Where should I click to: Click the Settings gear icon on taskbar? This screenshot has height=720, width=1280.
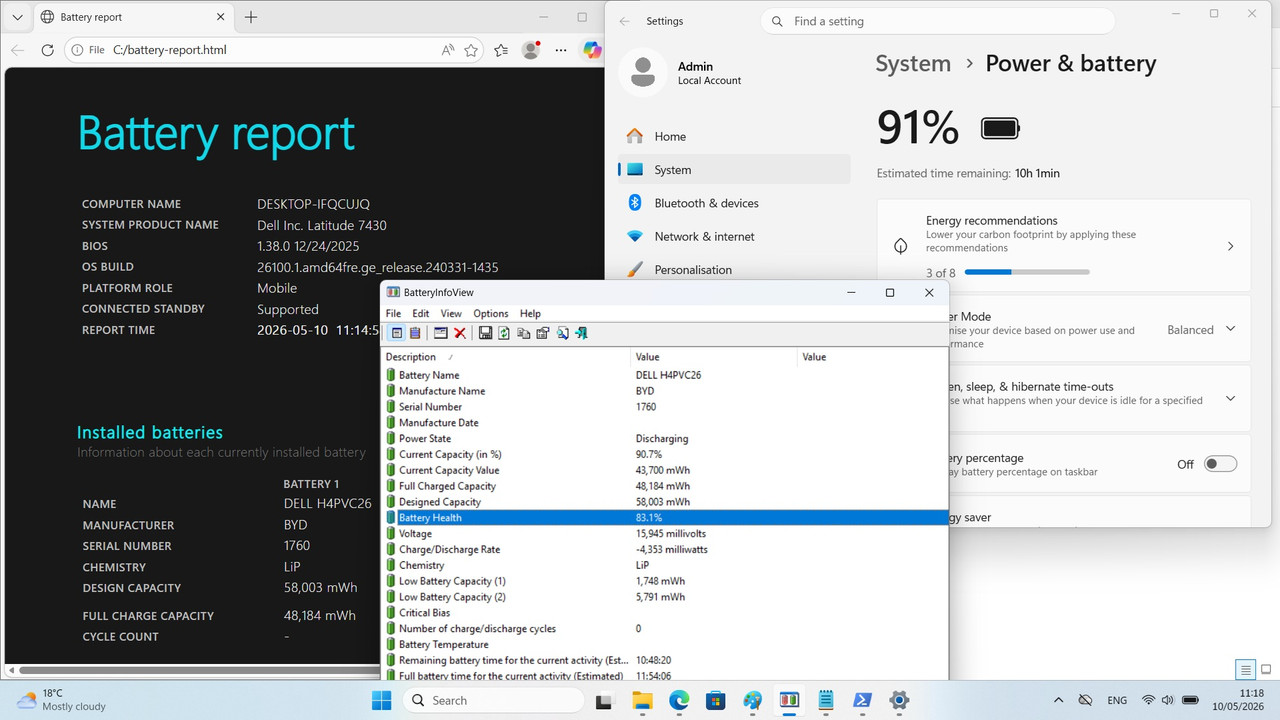point(899,700)
